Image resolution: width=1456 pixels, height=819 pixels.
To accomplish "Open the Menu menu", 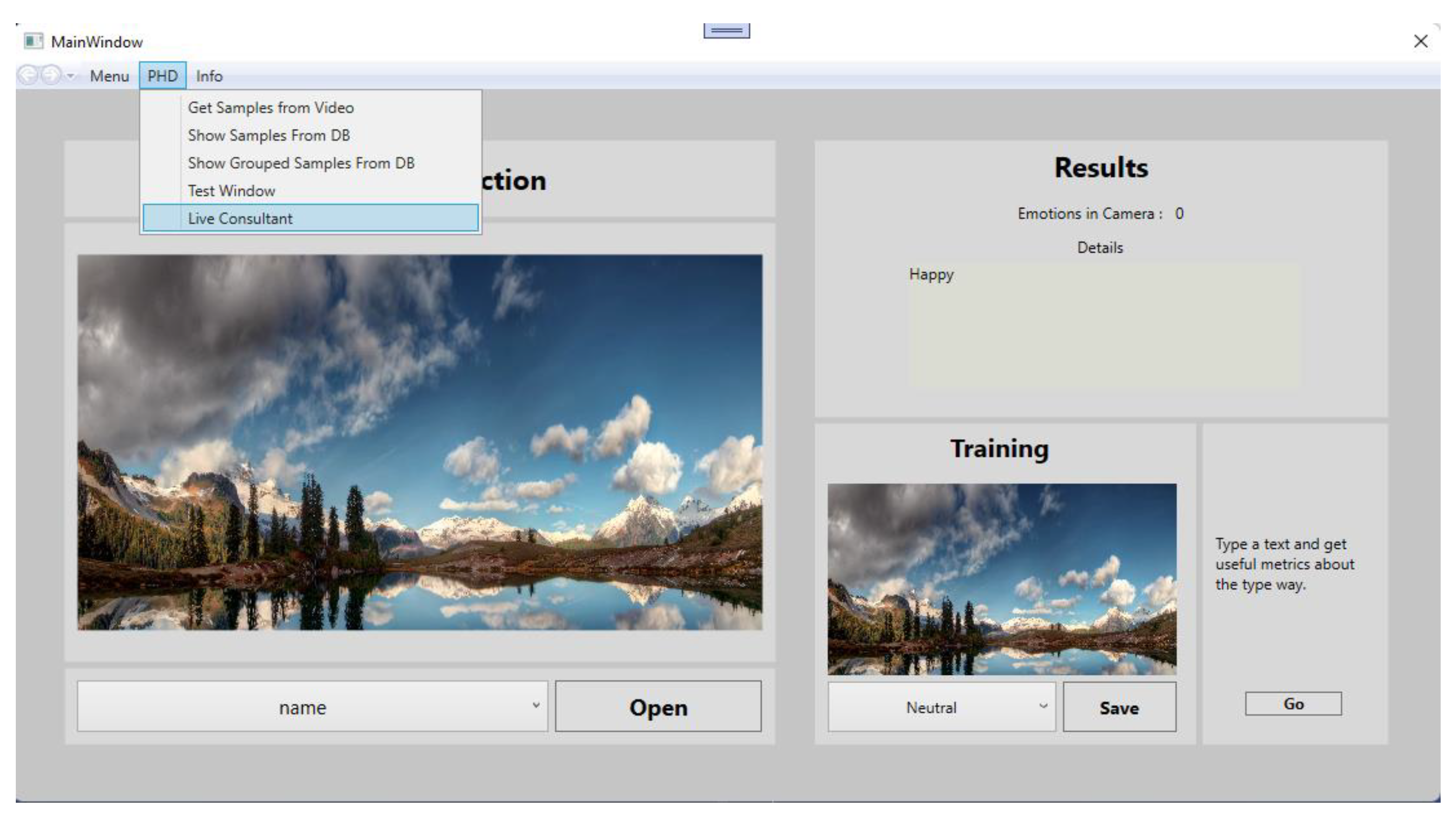I will click(109, 76).
